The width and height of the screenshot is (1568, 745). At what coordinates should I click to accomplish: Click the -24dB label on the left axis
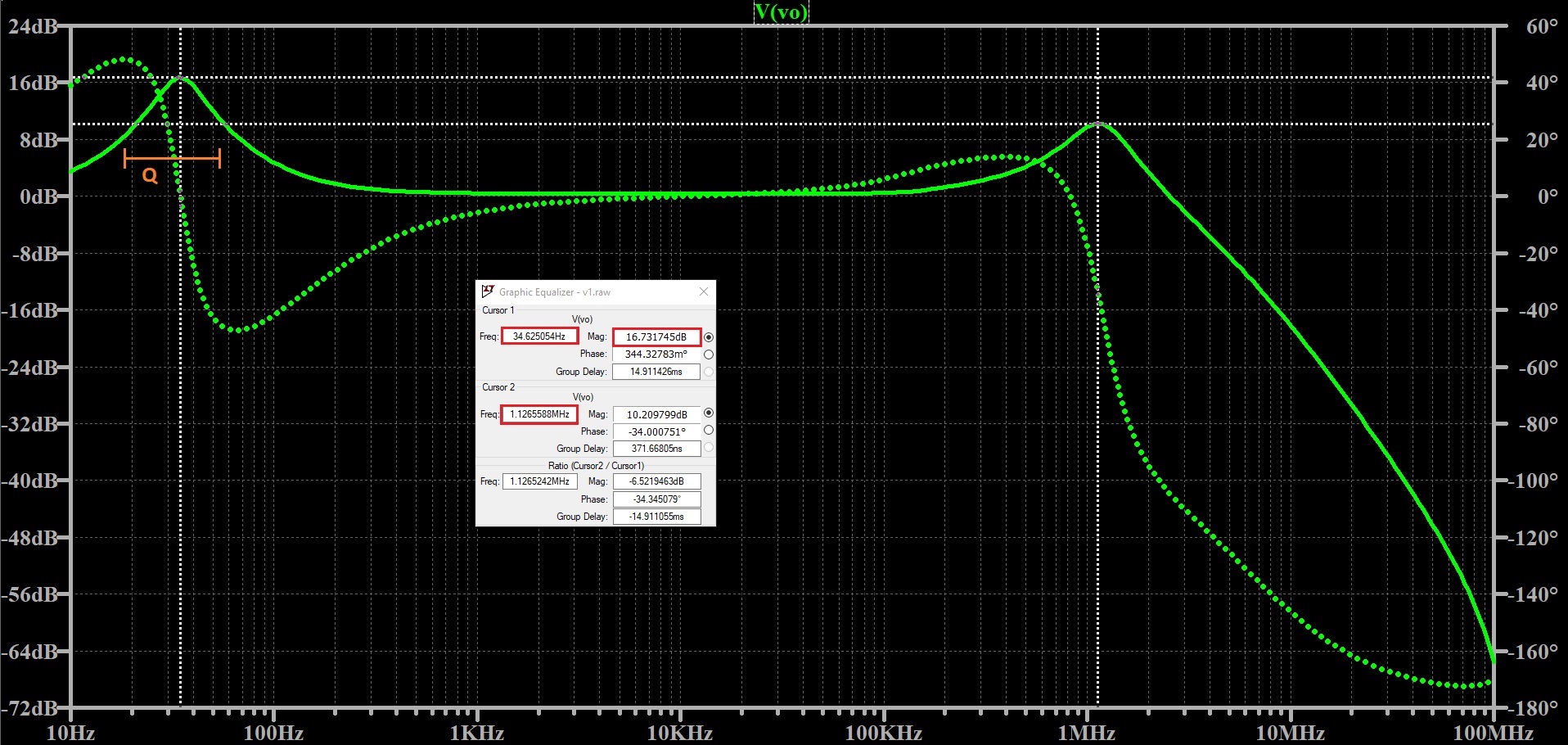coord(30,367)
